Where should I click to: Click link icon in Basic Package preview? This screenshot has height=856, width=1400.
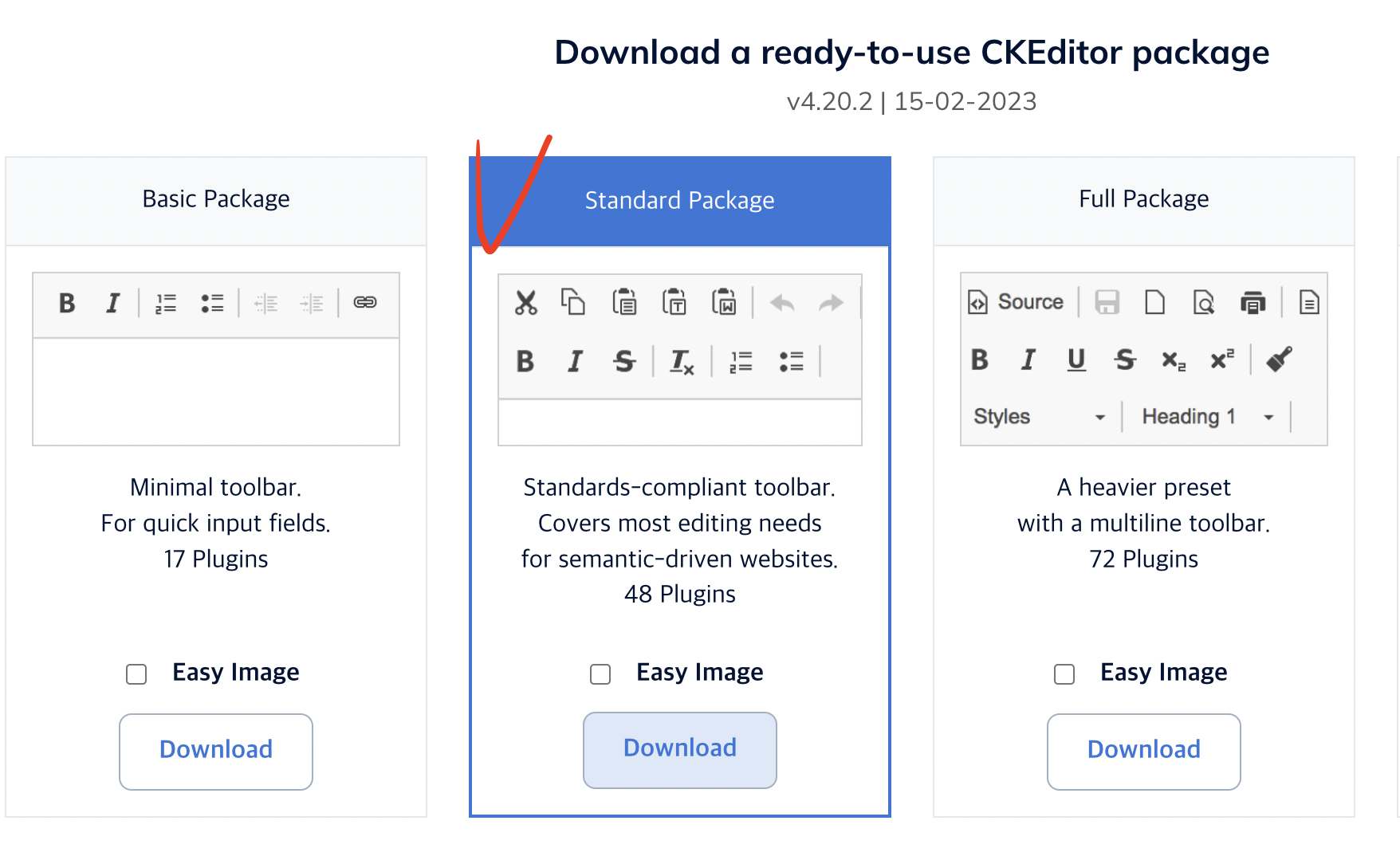pos(365,302)
